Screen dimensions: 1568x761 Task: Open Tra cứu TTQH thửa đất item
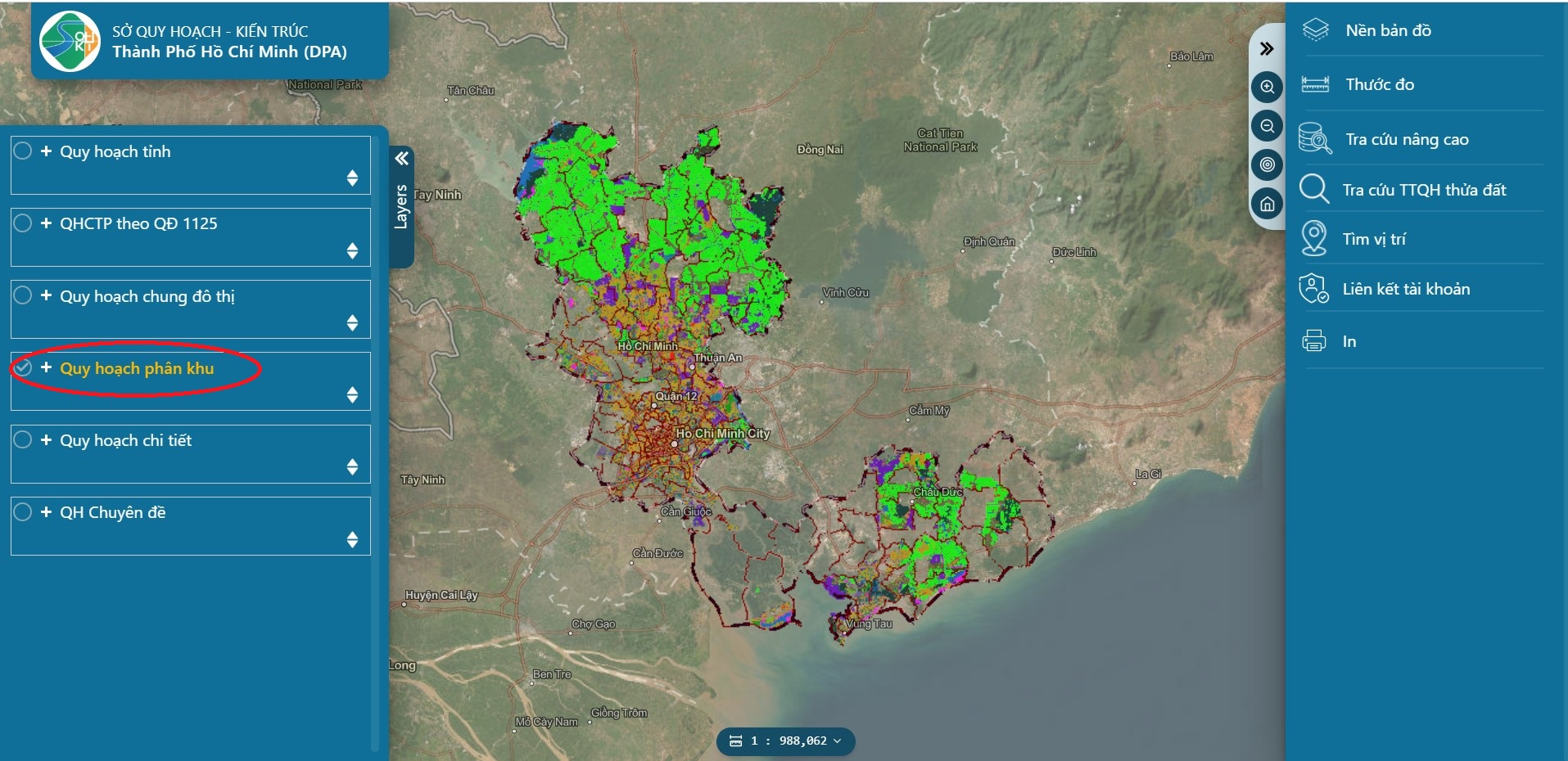[x=1424, y=190]
